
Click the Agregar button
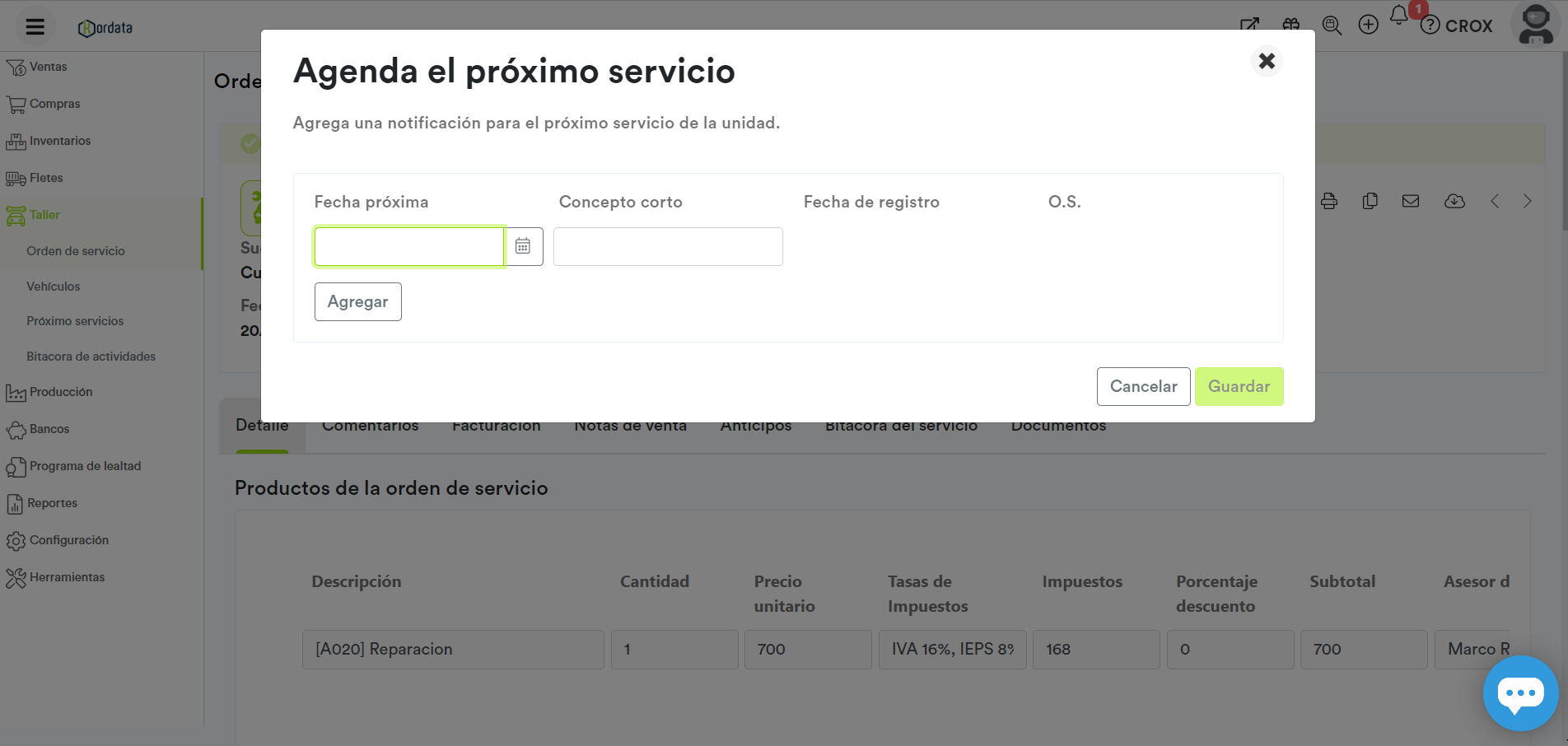click(x=357, y=301)
